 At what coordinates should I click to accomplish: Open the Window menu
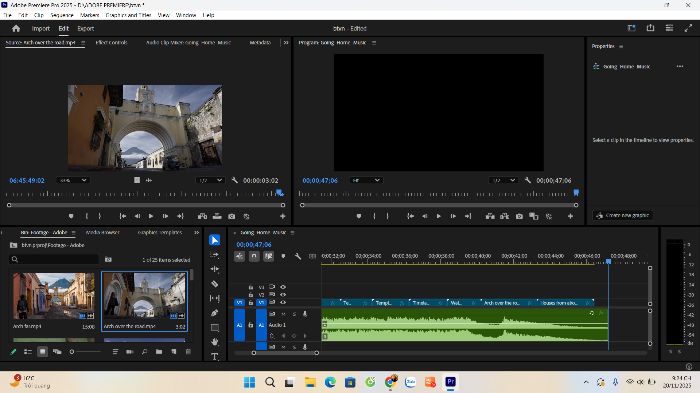tap(186, 15)
